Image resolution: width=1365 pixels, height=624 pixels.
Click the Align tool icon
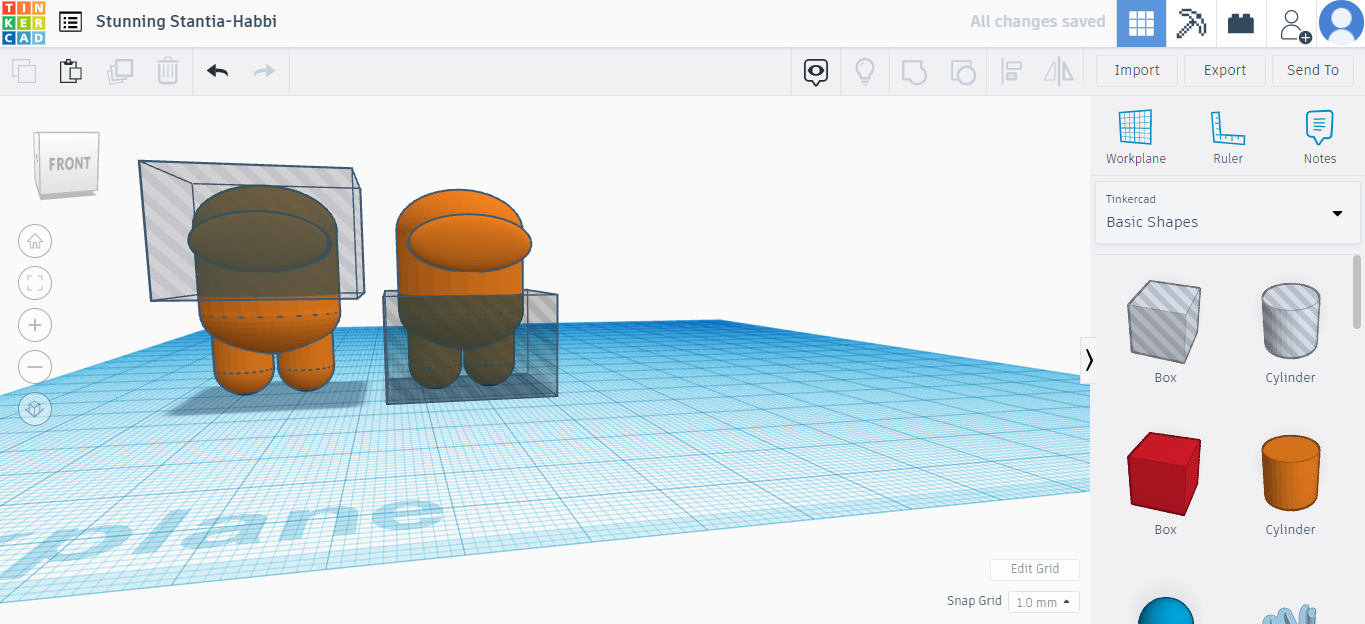point(1011,71)
